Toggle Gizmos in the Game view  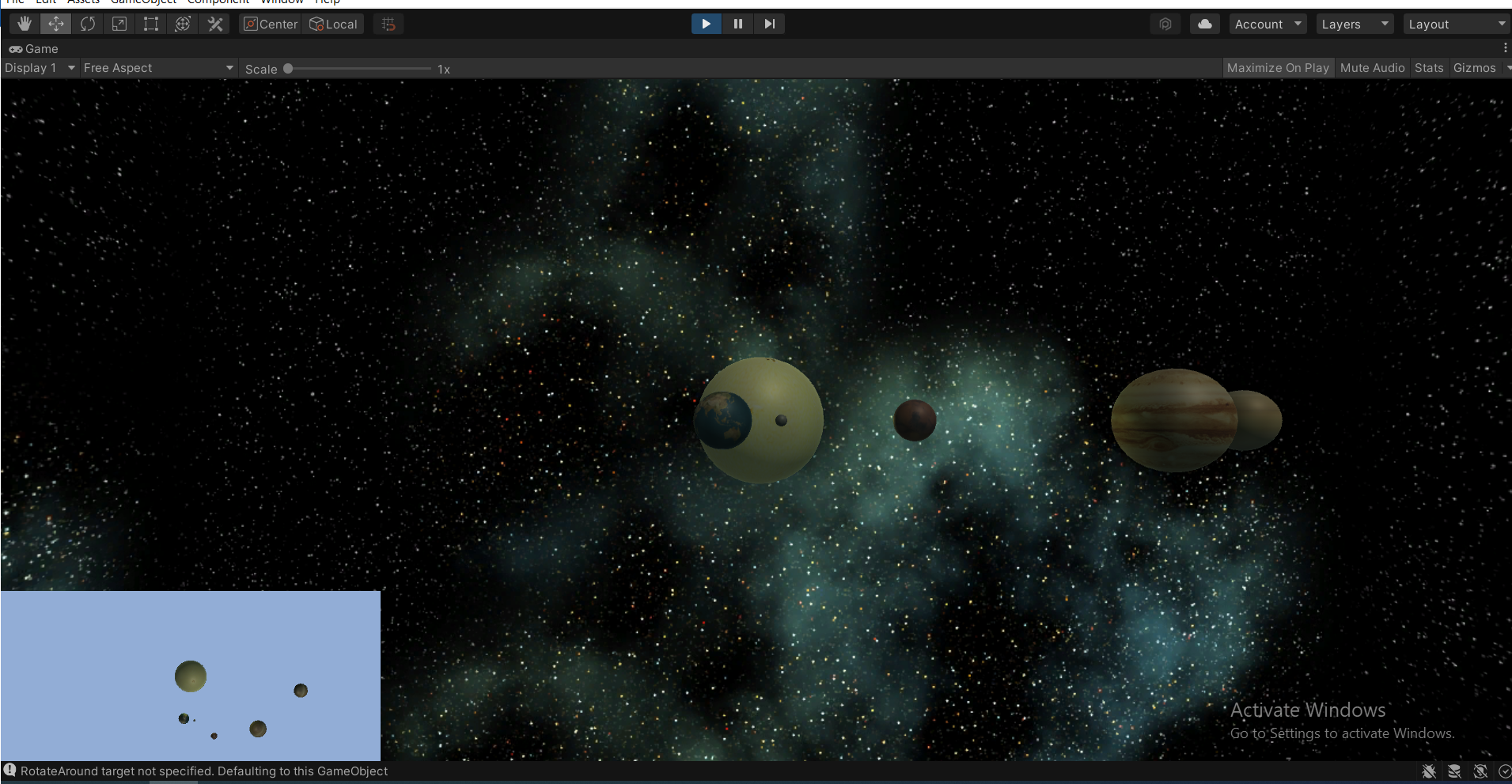(1475, 68)
